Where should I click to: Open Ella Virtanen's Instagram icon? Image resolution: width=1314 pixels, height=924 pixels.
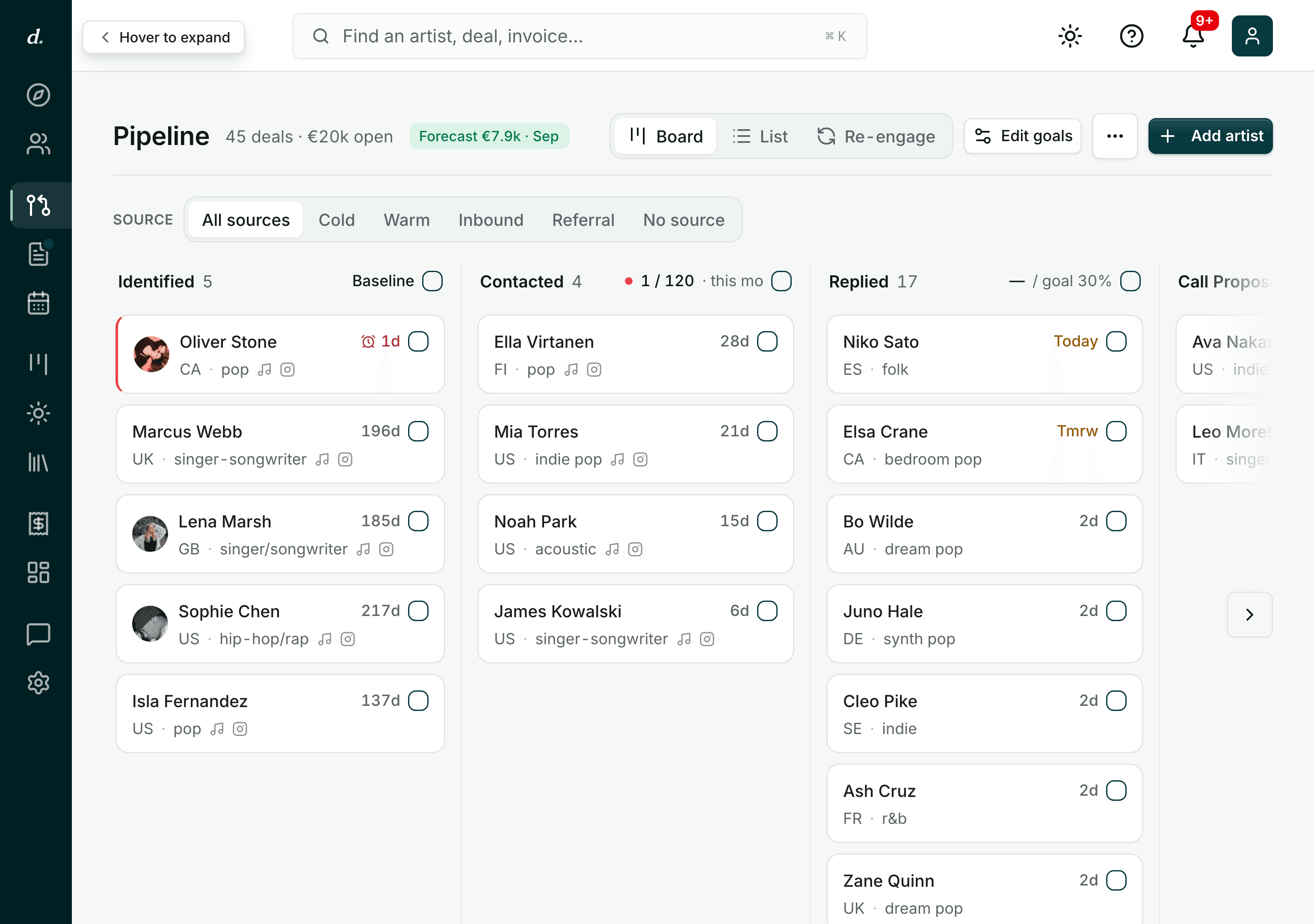594,370
